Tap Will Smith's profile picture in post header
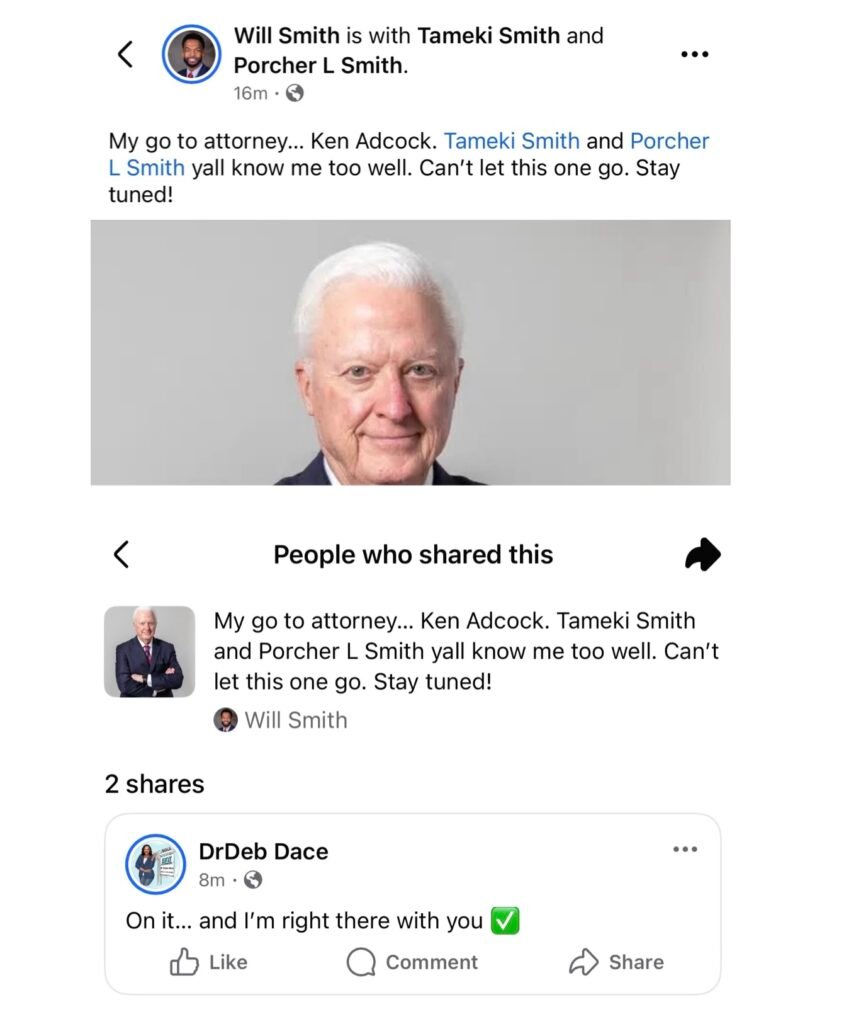The image size is (856, 1024). (x=191, y=54)
